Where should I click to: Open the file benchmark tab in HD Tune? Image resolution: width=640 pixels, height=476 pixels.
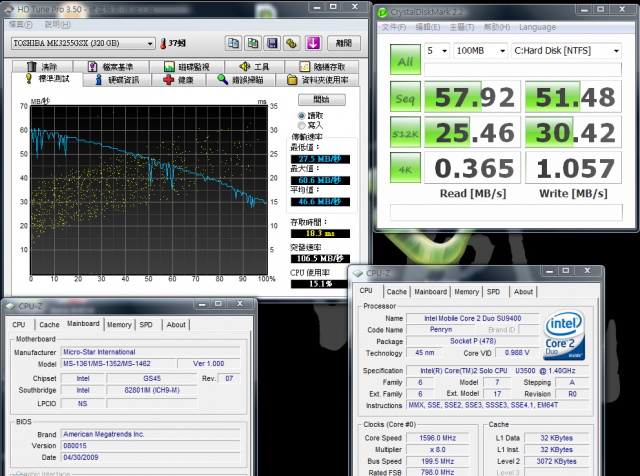tap(111, 66)
